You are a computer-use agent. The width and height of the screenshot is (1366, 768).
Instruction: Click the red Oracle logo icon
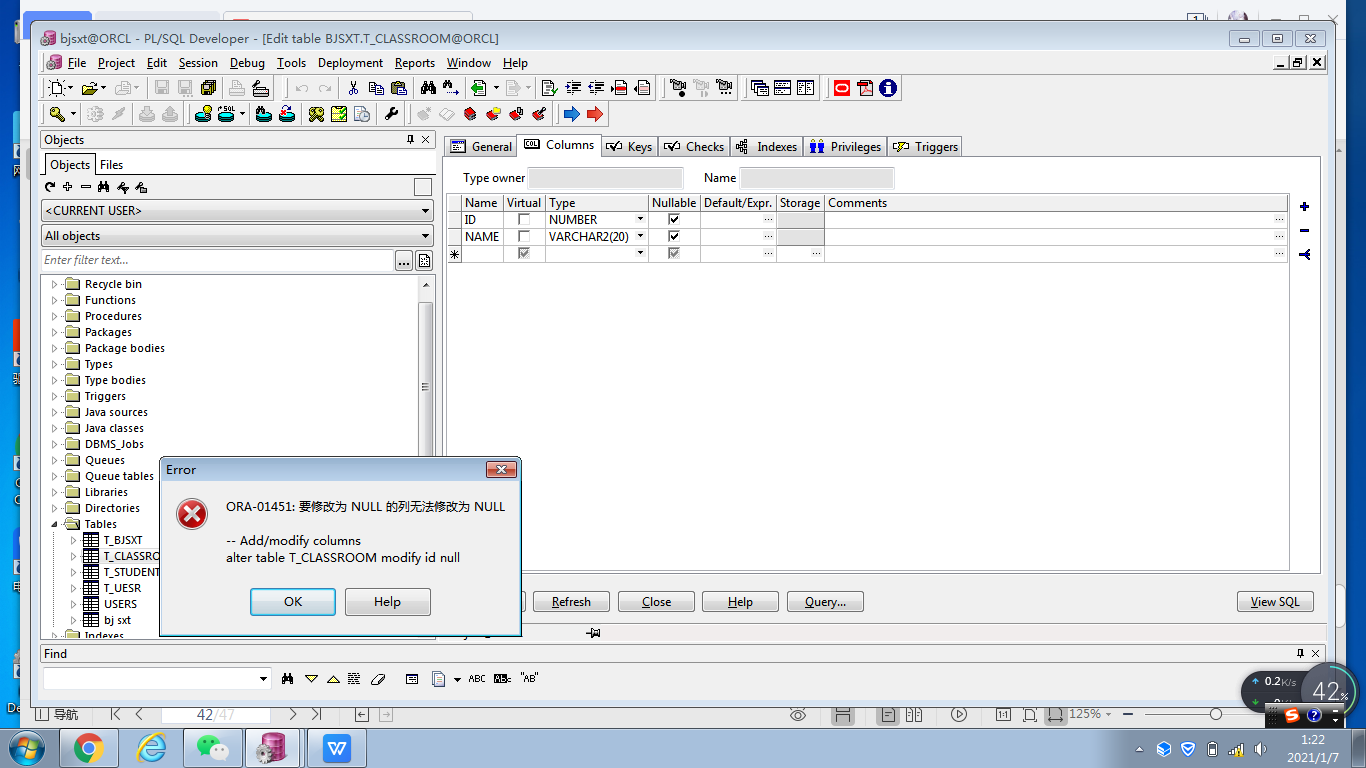841,88
